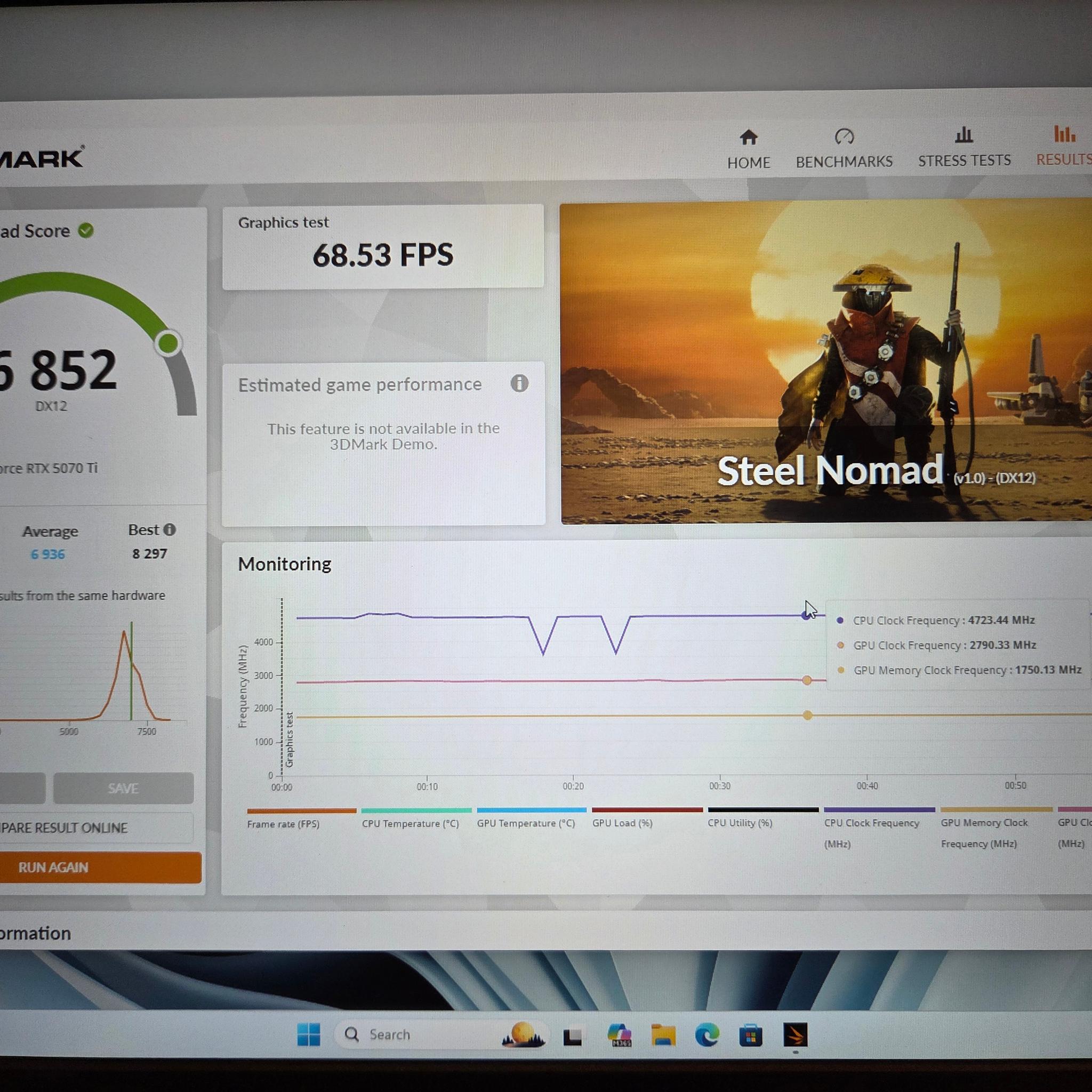Click the 3DMark taskbar icon

[795, 1035]
